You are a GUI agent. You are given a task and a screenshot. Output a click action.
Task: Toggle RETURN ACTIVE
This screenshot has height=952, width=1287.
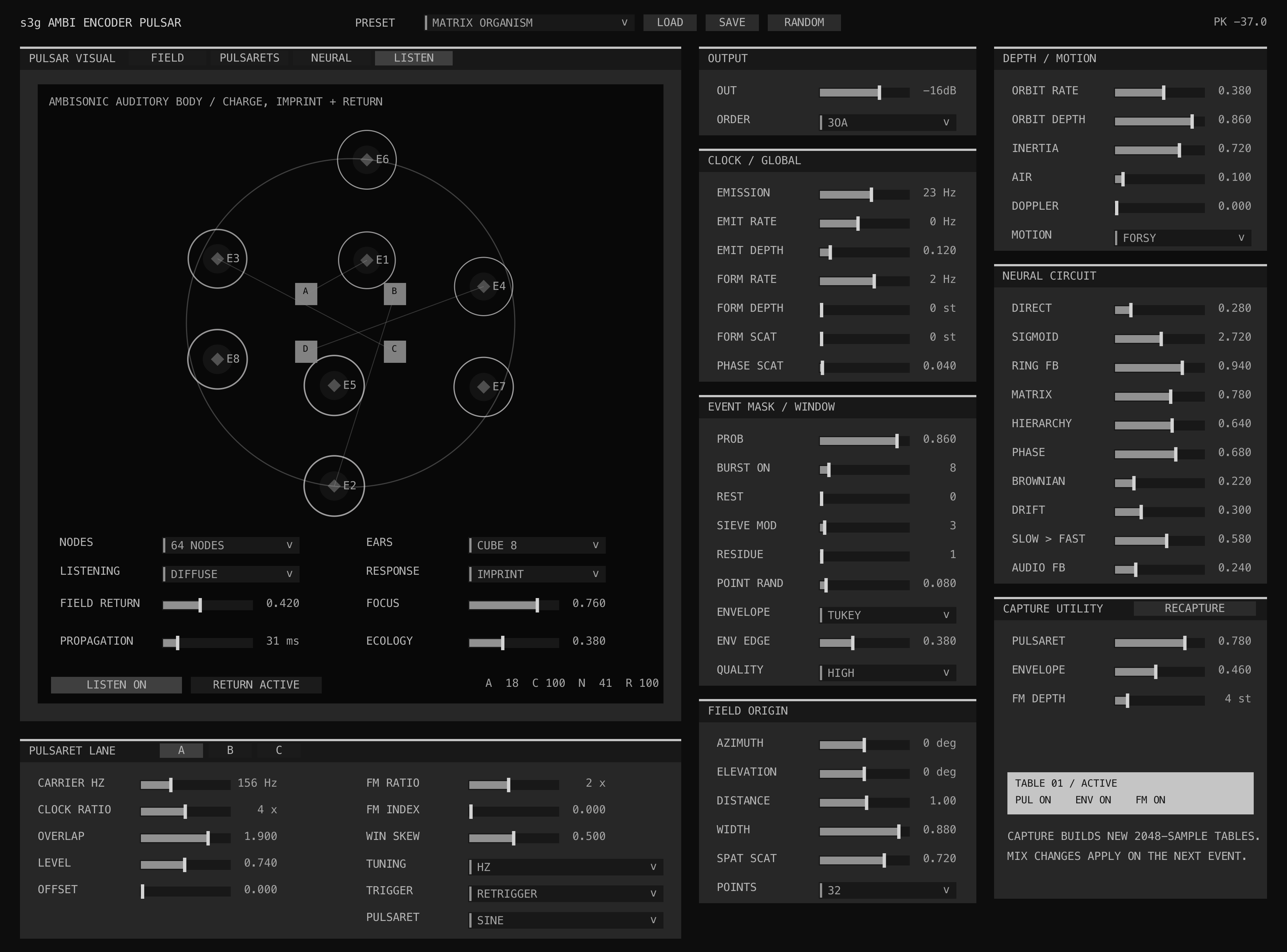(x=256, y=685)
